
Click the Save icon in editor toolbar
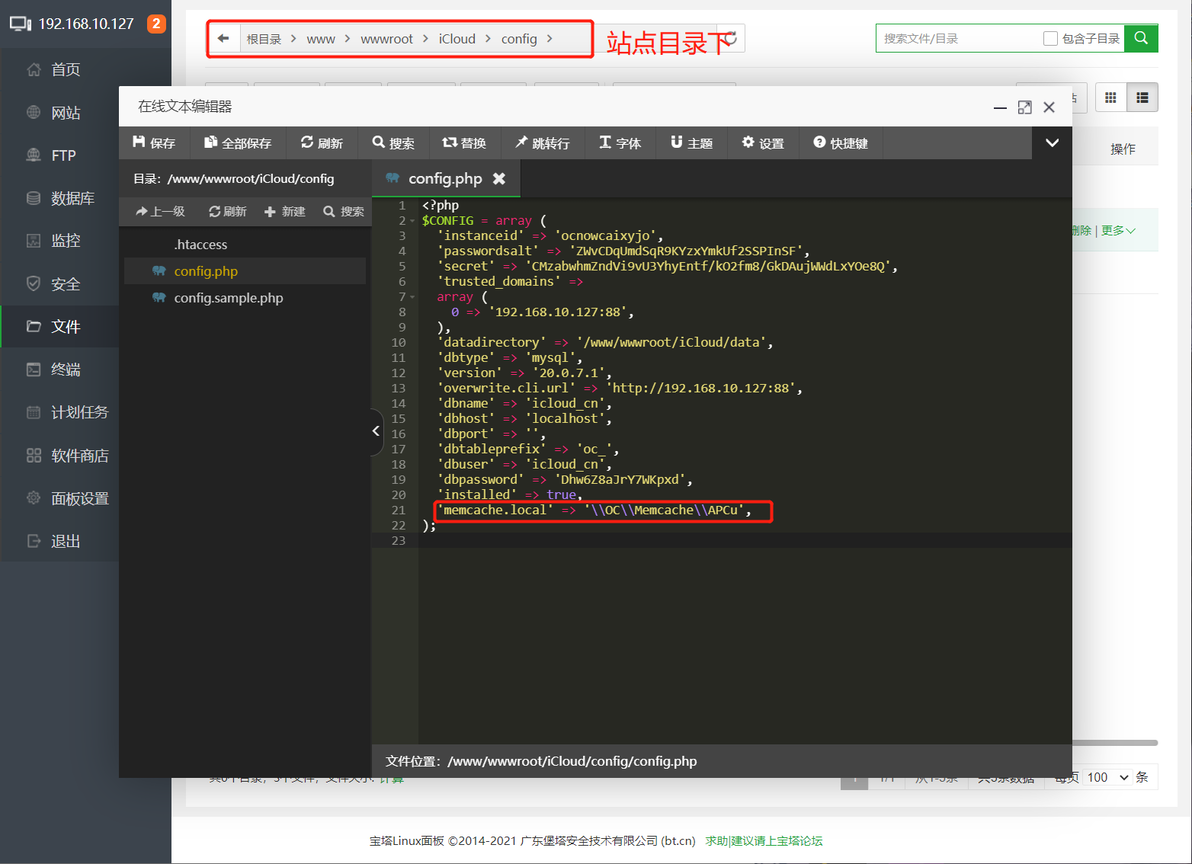[138, 142]
